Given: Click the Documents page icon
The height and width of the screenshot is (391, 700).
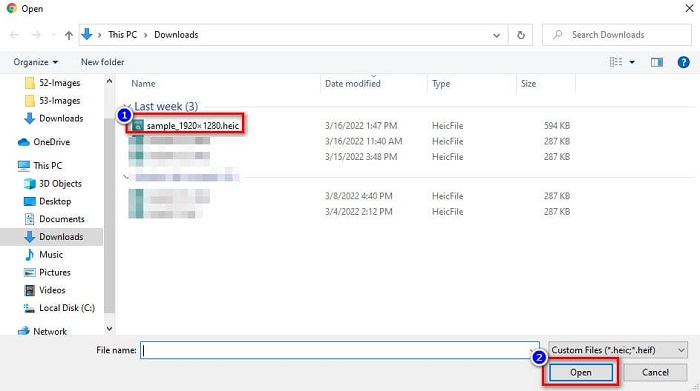Looking at the screenshot, I should tap(29, 219).
